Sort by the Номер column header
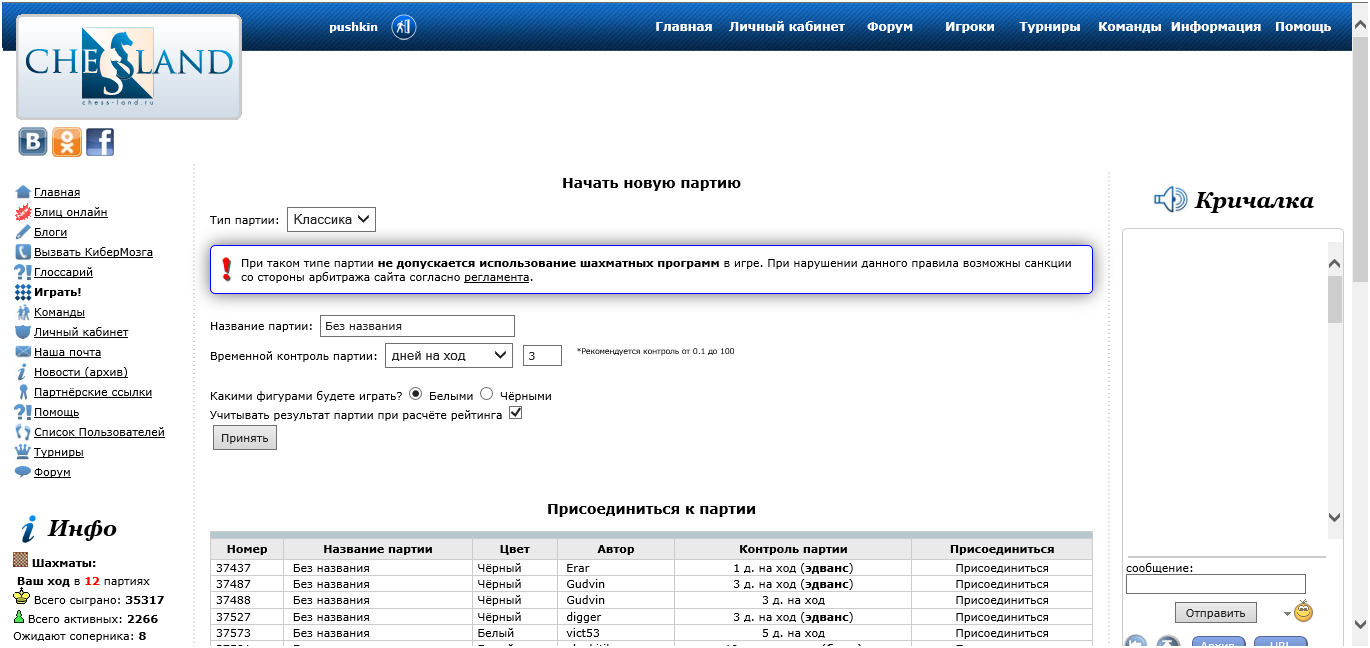This screenshot has height=648, width=1370. click(247, 549)
